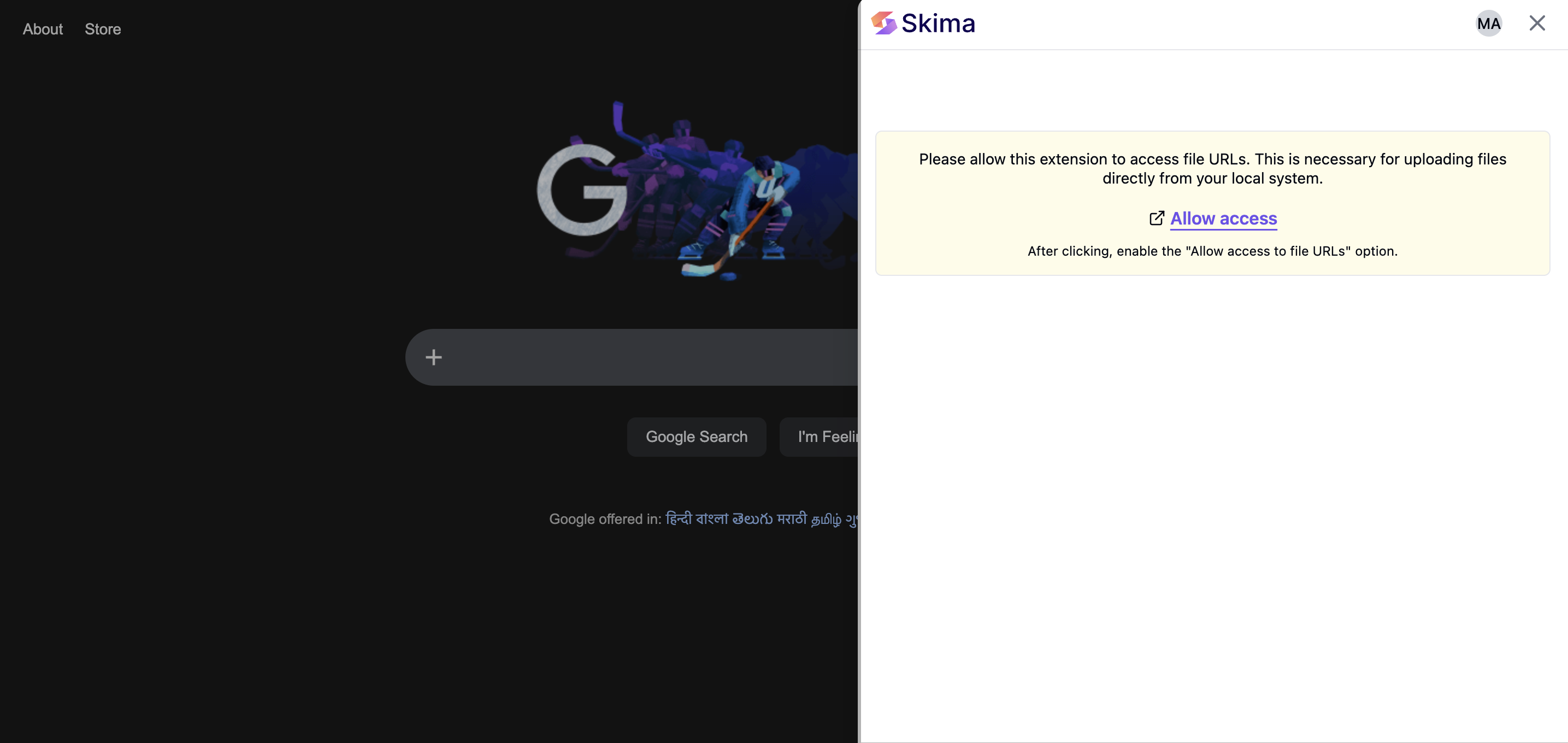Viewport: 1568px width, 743px height.
Task: Click the Skima wordmark text
Action: click(x=938, y=23)
